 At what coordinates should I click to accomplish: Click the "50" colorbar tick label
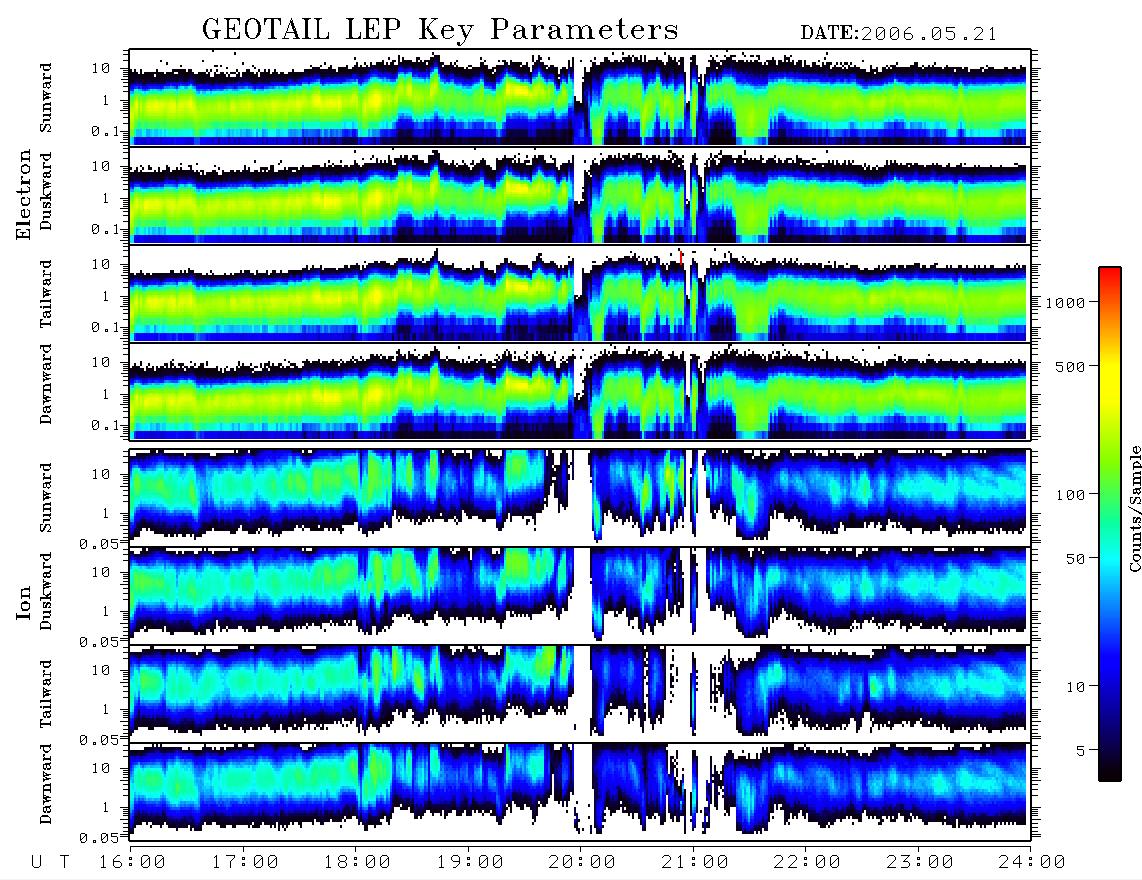click(1074, 559)
